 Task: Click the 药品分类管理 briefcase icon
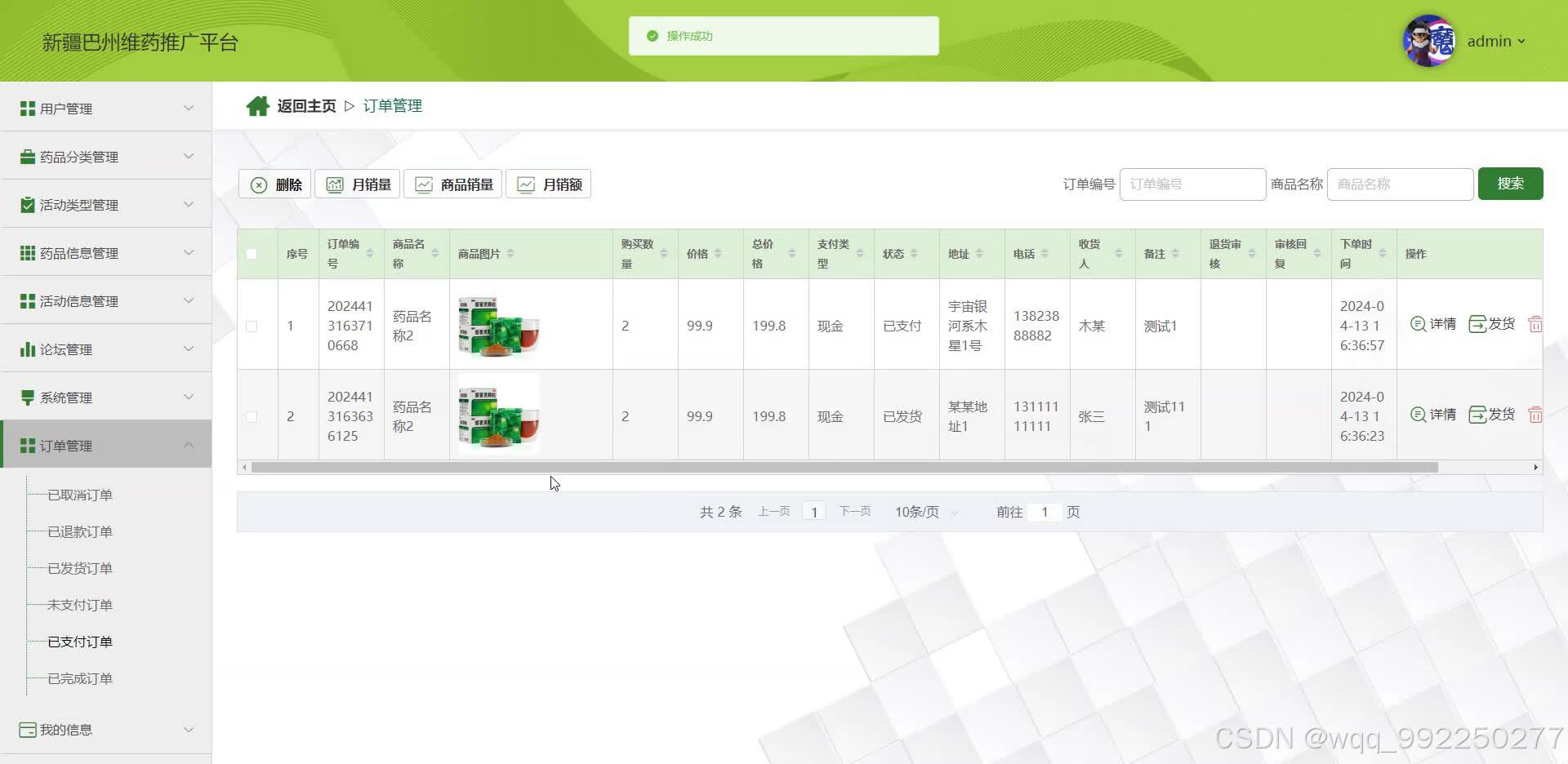pos(28,157)
